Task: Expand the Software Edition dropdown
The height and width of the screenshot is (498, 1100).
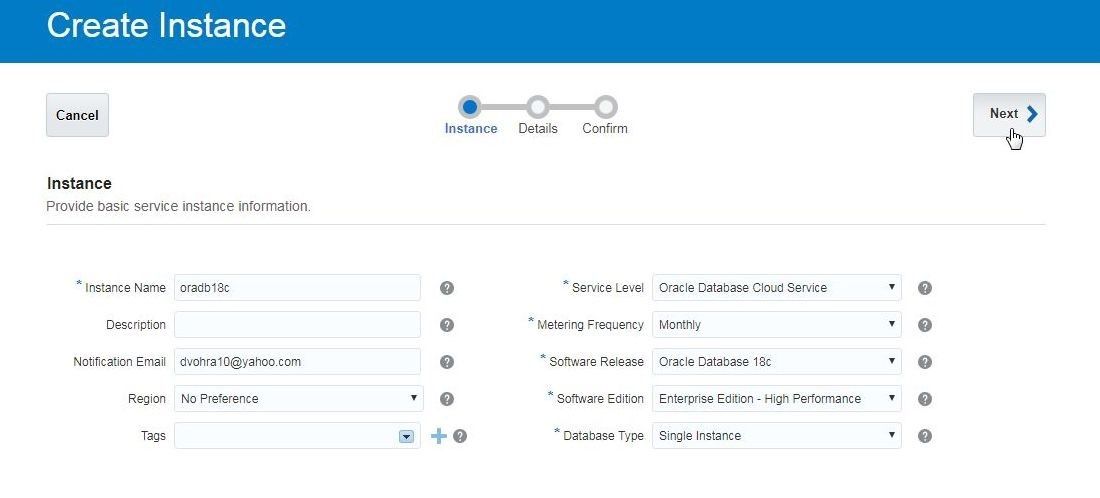Action: coord(777,398)
